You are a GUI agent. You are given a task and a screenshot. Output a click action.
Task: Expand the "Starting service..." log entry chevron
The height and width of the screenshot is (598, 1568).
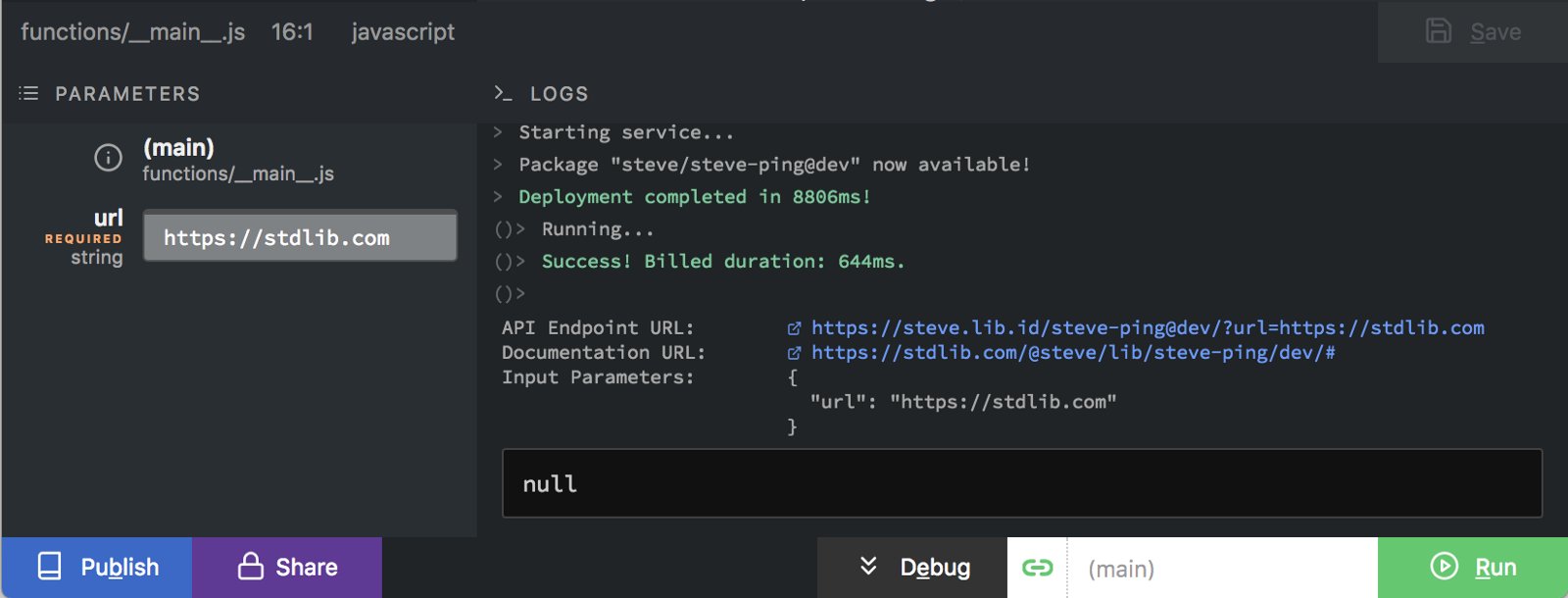pyautogui.click(x=498, y=132)
